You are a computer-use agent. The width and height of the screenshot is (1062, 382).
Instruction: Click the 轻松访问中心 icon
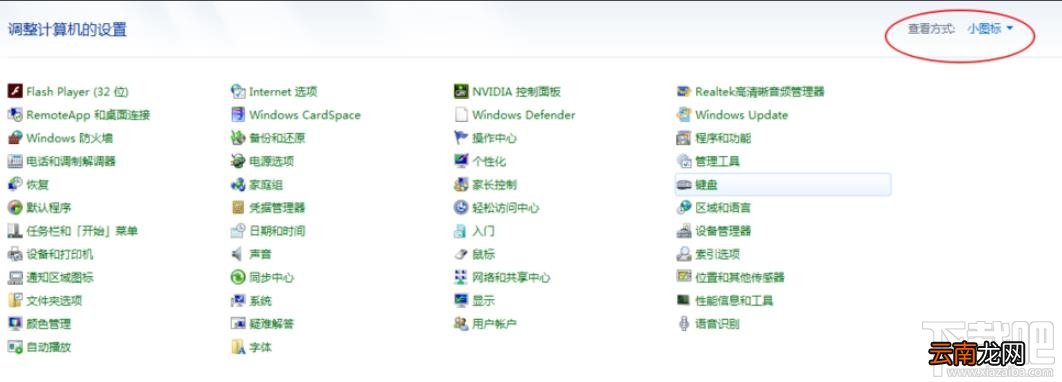coord(461,207)
